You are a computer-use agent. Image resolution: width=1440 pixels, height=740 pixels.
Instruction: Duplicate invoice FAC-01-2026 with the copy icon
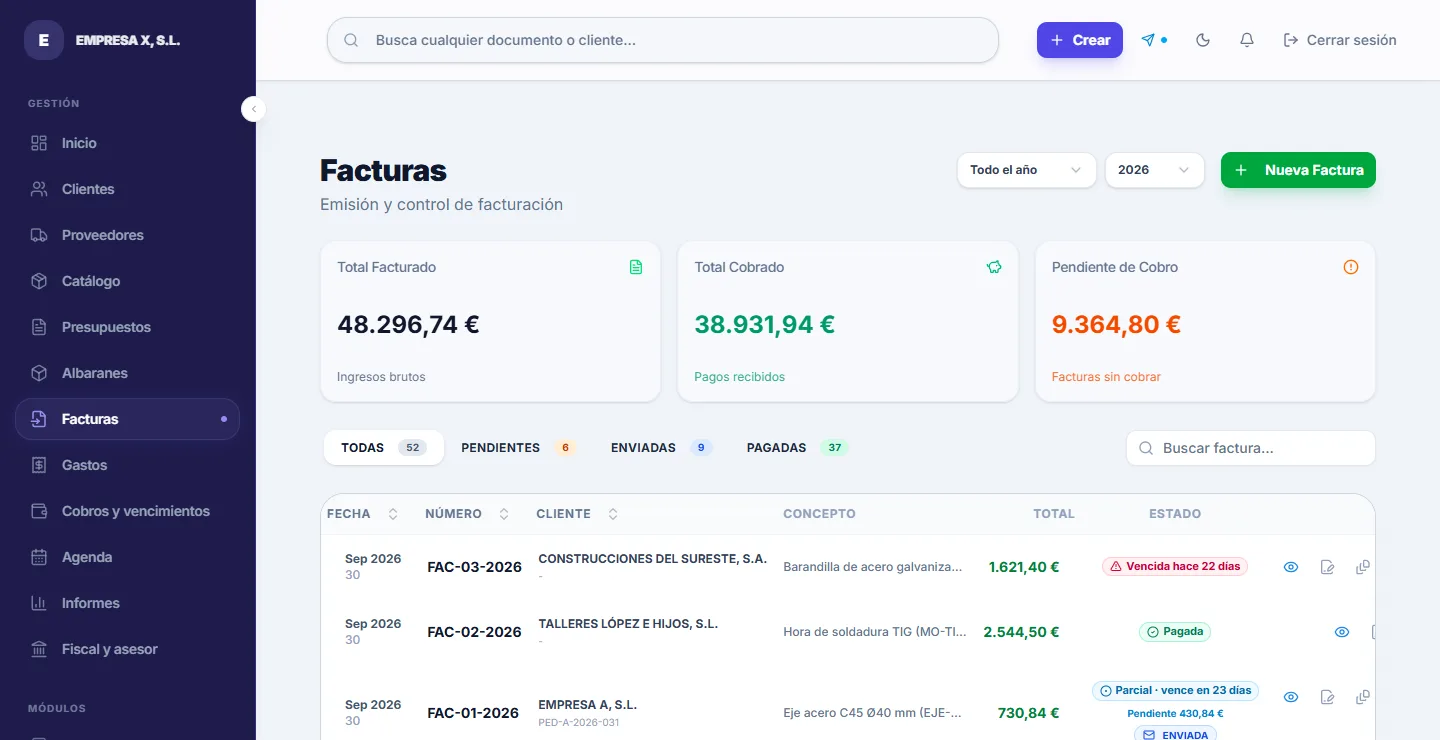[1362, 697]
